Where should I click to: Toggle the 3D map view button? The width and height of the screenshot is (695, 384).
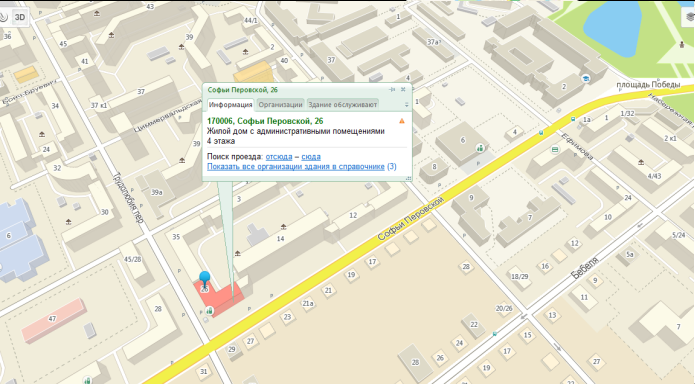coord(20,17)
